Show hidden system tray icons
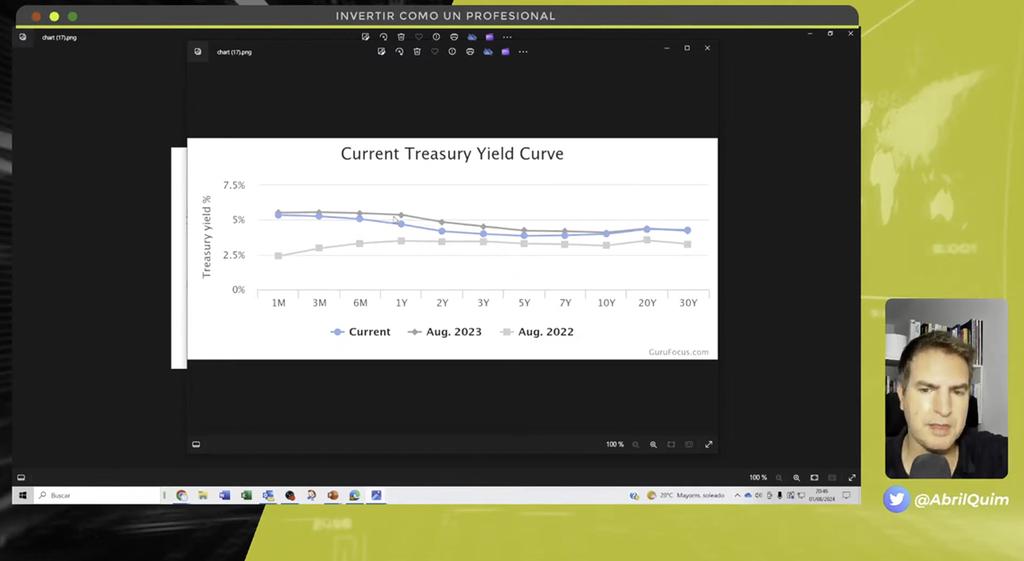This screenshot has height=561, width=1024. tap(737, 495)
